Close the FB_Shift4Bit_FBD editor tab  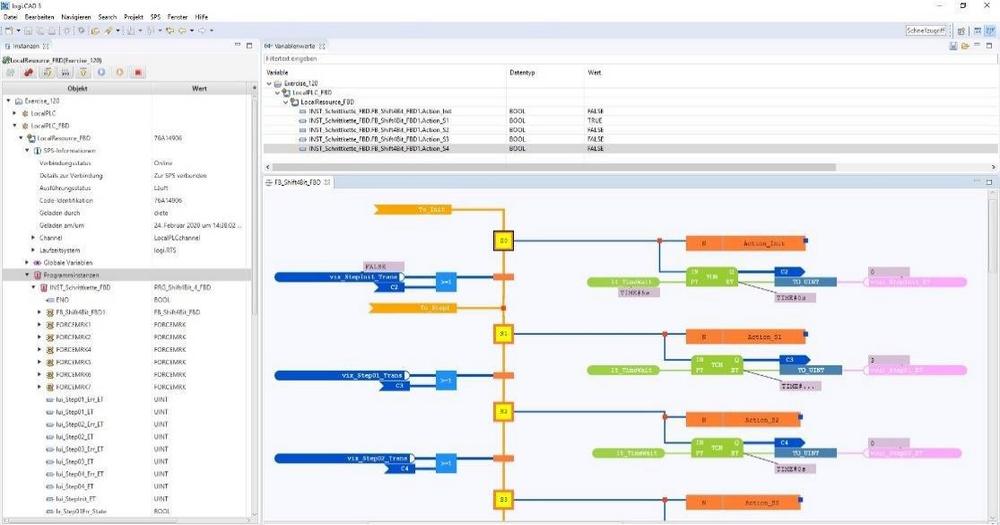(327, 182)
